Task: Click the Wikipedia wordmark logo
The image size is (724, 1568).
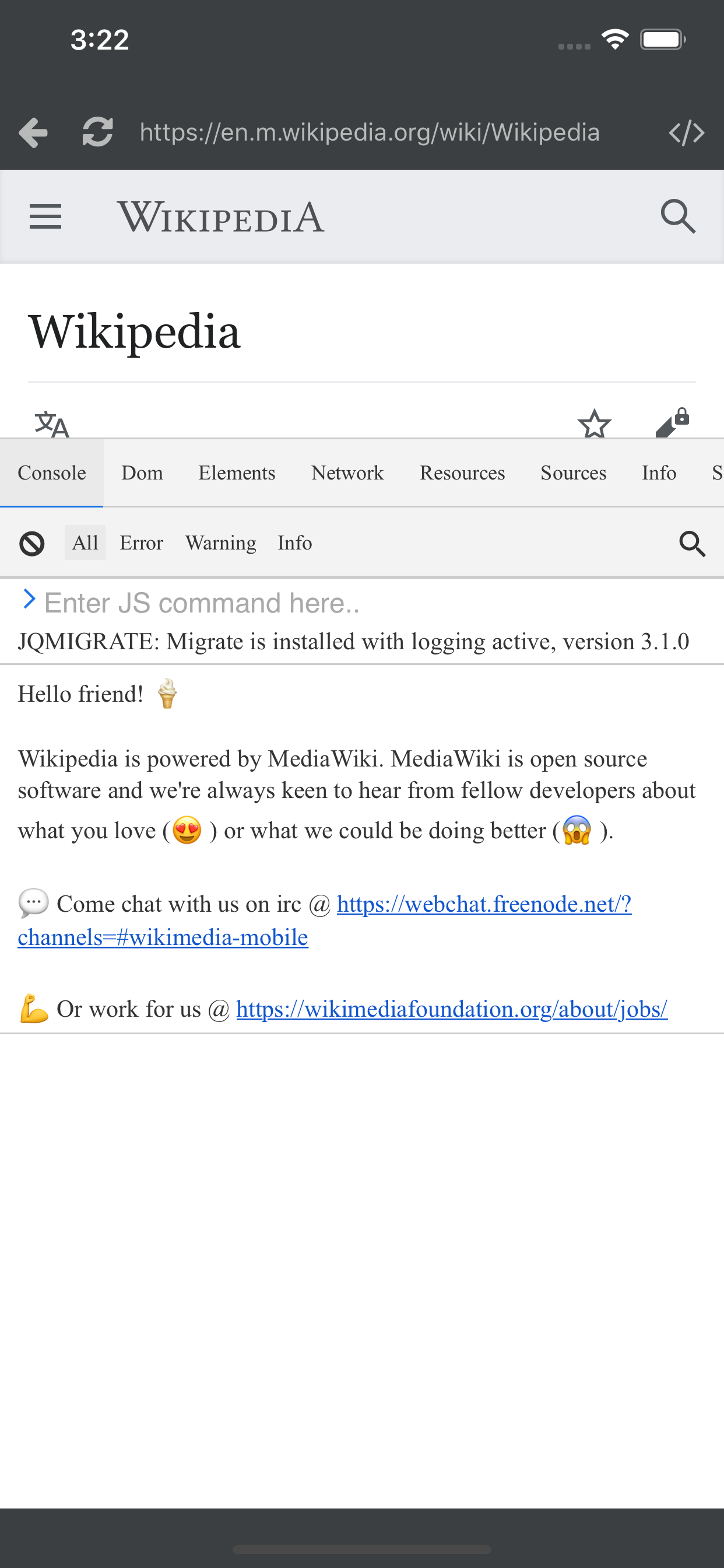Action: click(x=220, y=216)
